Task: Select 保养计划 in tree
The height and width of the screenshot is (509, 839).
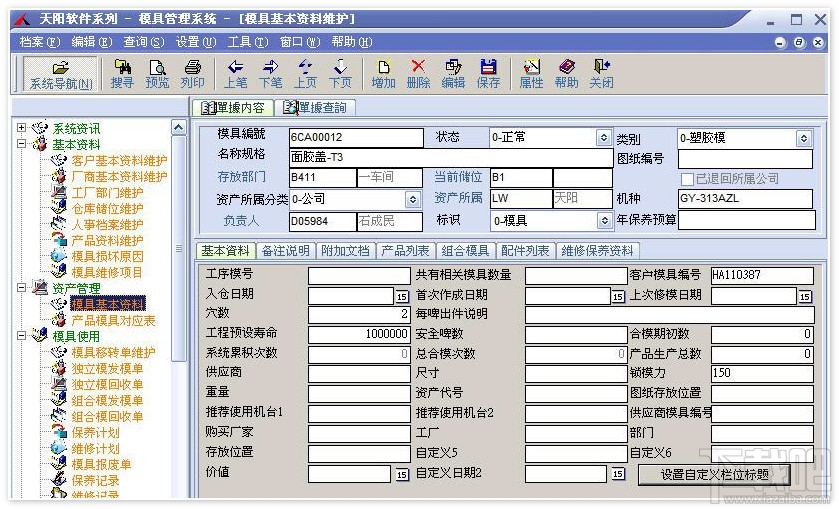Action: pyautogui.click(x=95, y=432)
